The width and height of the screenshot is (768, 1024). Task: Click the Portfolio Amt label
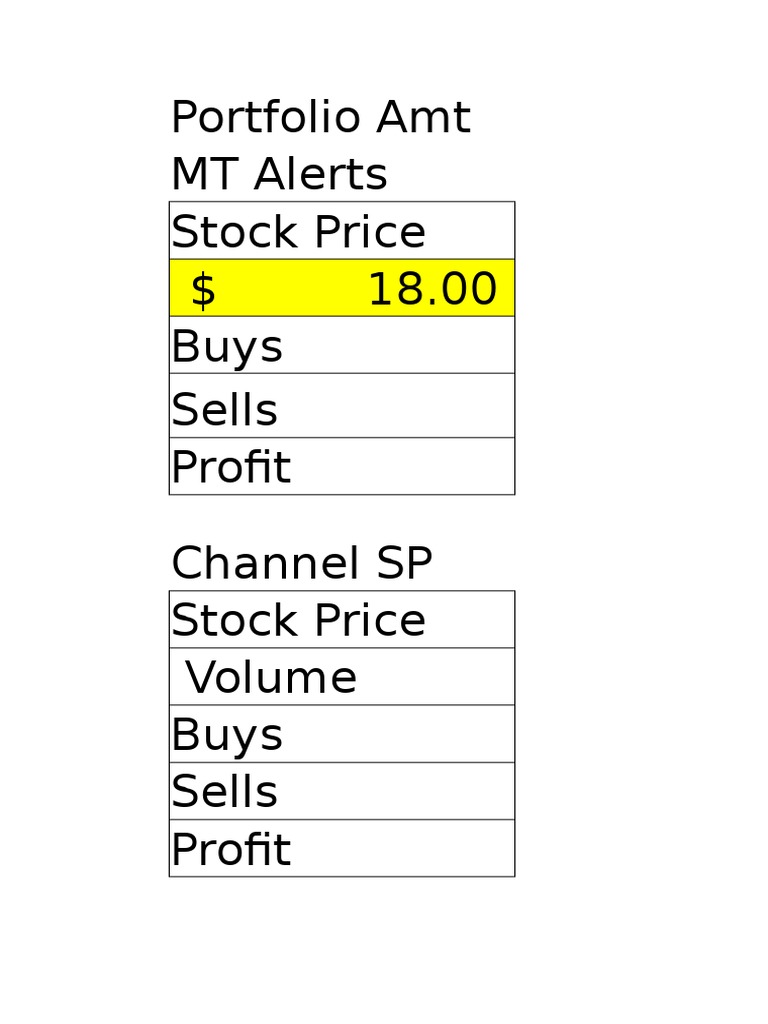(x=320, y=119)
